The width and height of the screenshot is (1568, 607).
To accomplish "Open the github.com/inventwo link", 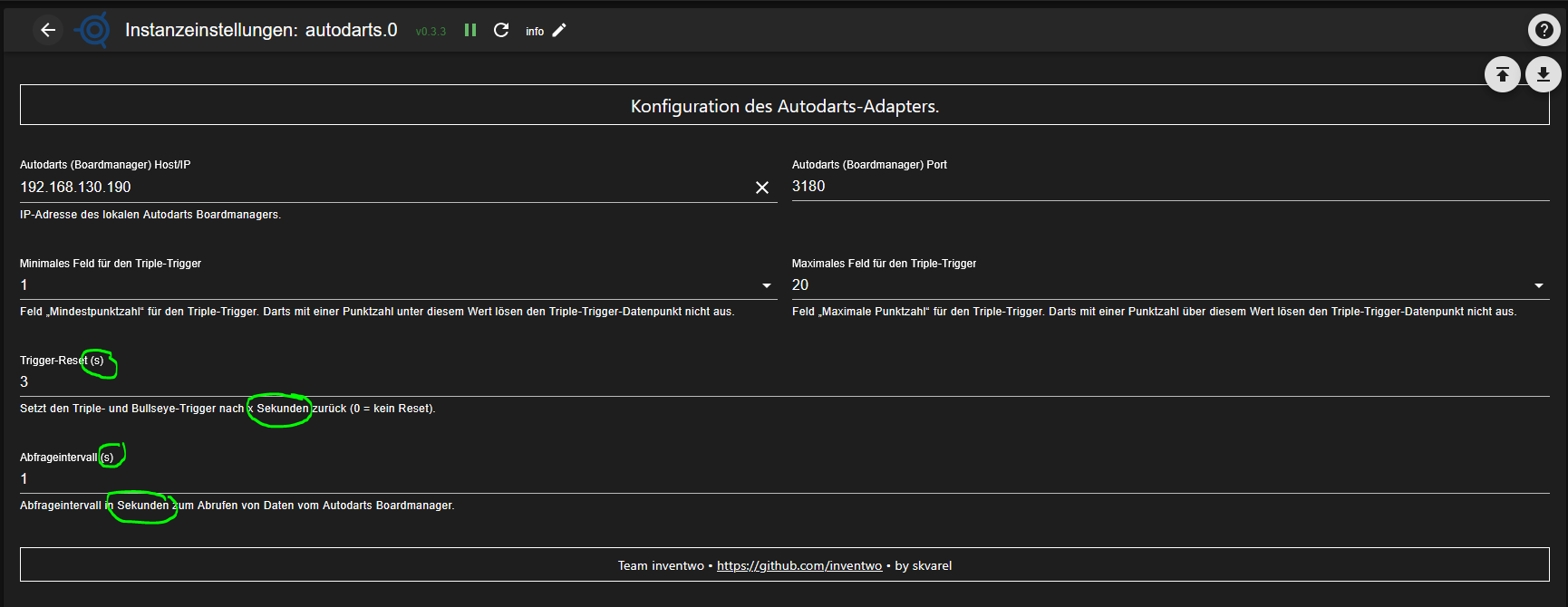I will [799, 566].
